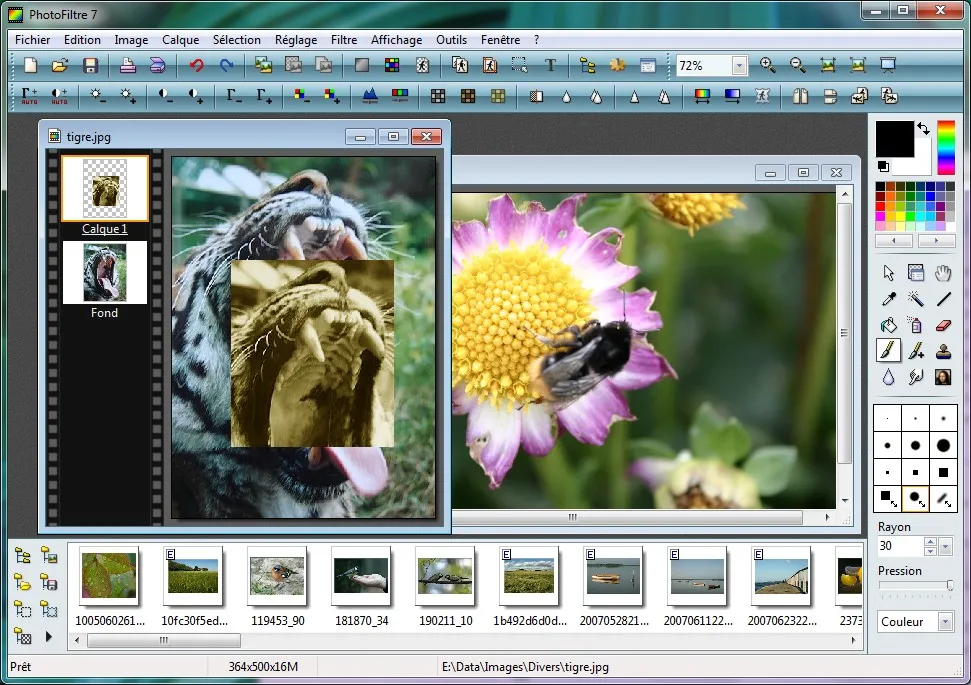Activate the Smudge fingertip tool
Viewport: 971px width, 685px height.
tap(915, 376)
